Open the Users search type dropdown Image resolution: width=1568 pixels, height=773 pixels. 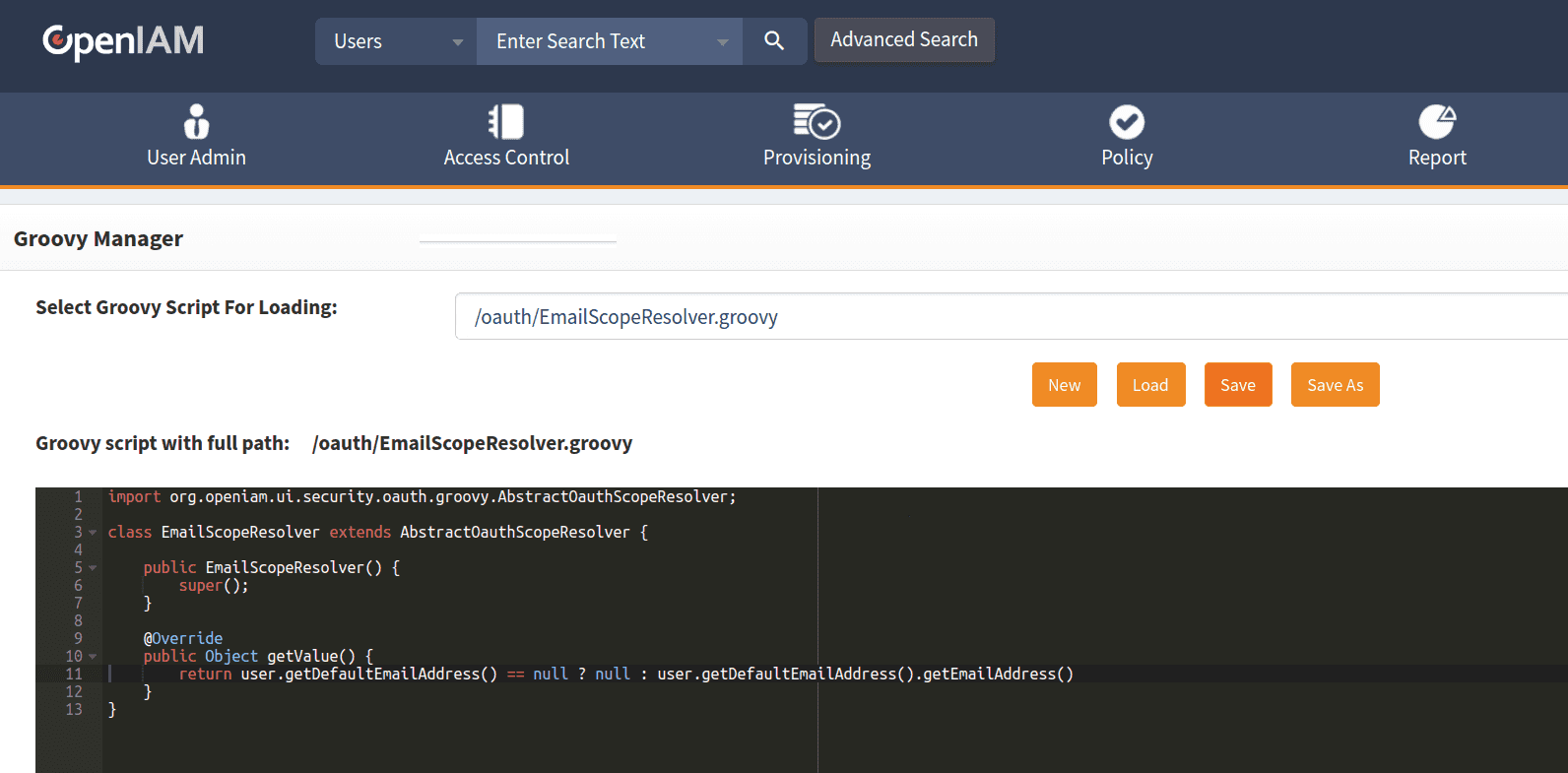396,41
